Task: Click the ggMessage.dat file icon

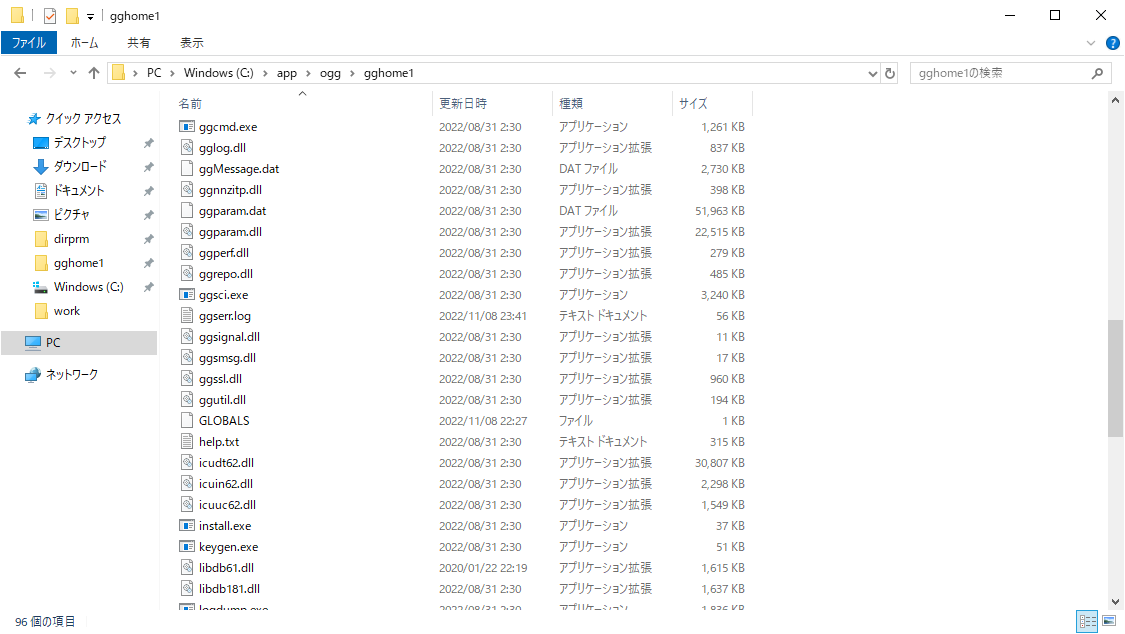Action: [187, 169]
